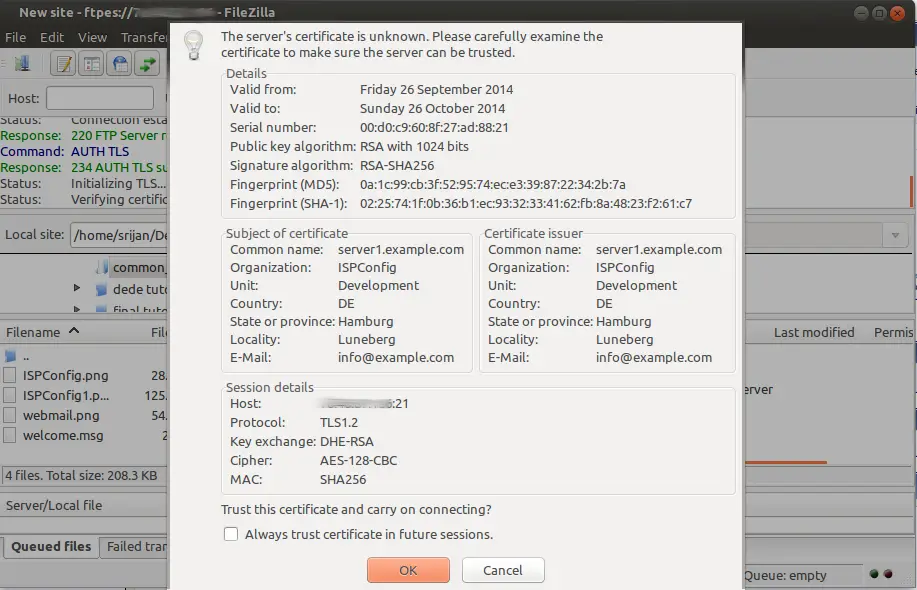This screenshot has height=590, width=917.
Task: Click the Local site path field
Action: 119,235
